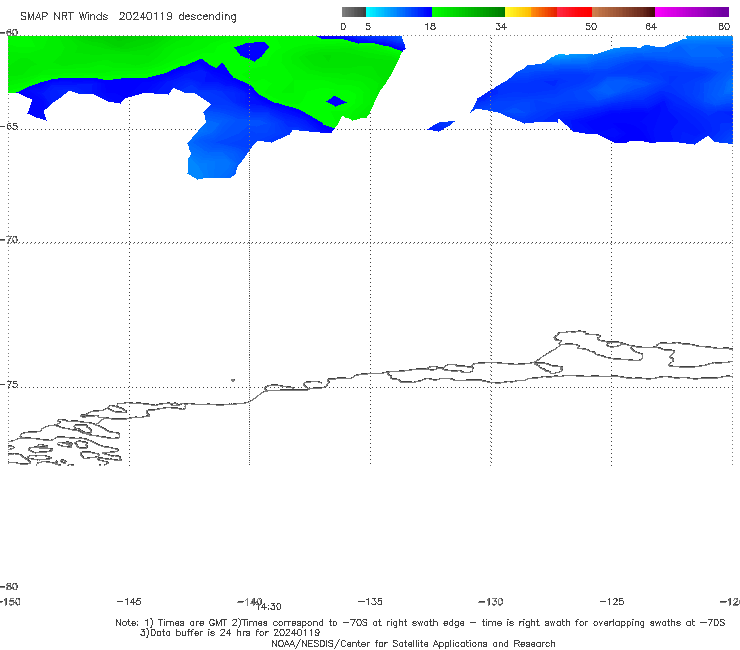Click the '-130' longitude axis label
The image size is (740, 650).
(491, 601)
